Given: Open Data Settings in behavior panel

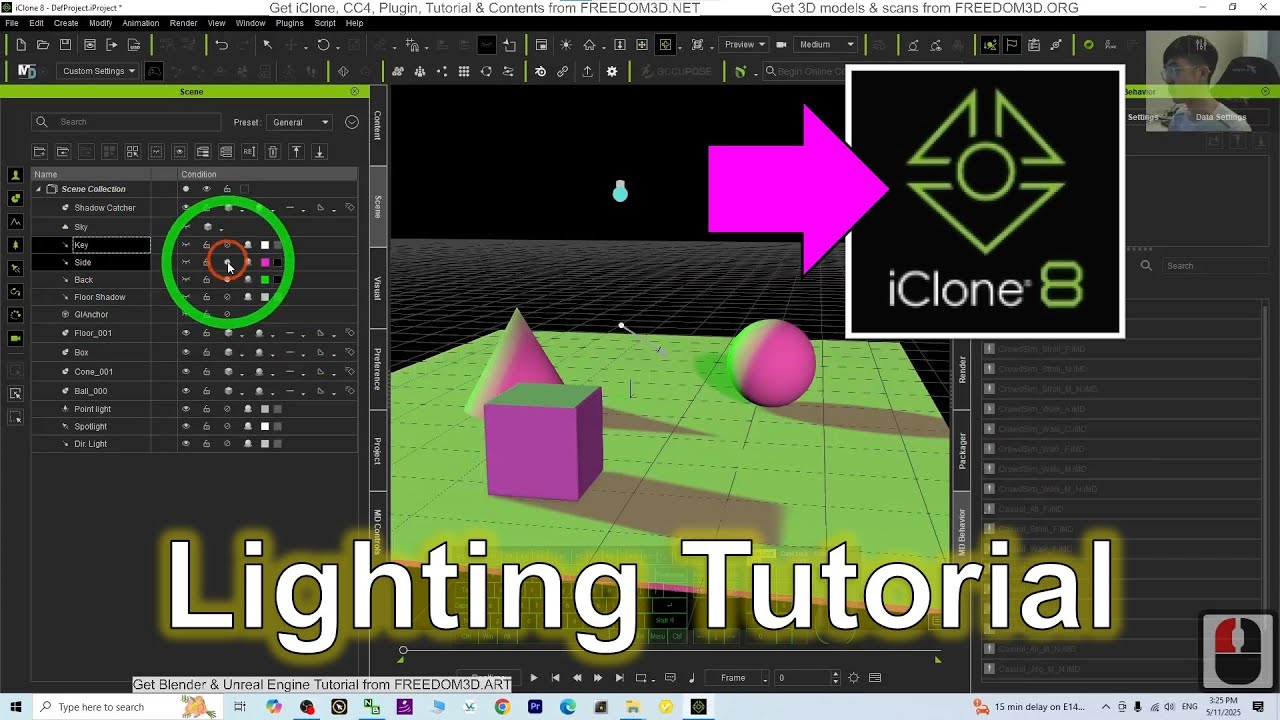Looking at the screenshot, I should tap(1221, 117).
